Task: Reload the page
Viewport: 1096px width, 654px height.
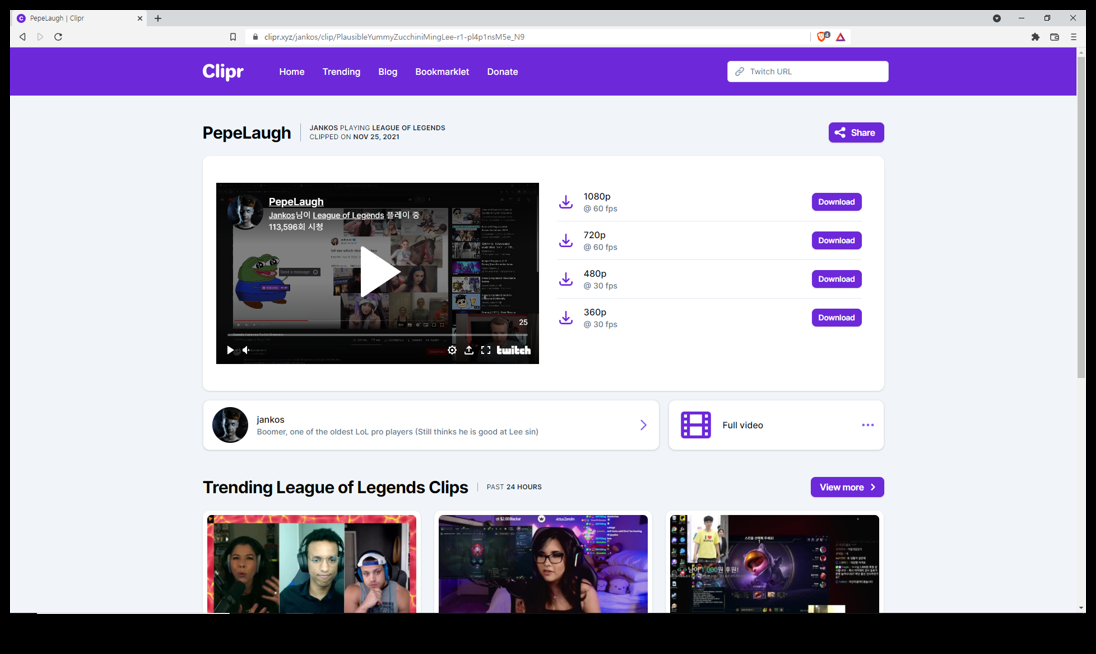Action: 58,37
